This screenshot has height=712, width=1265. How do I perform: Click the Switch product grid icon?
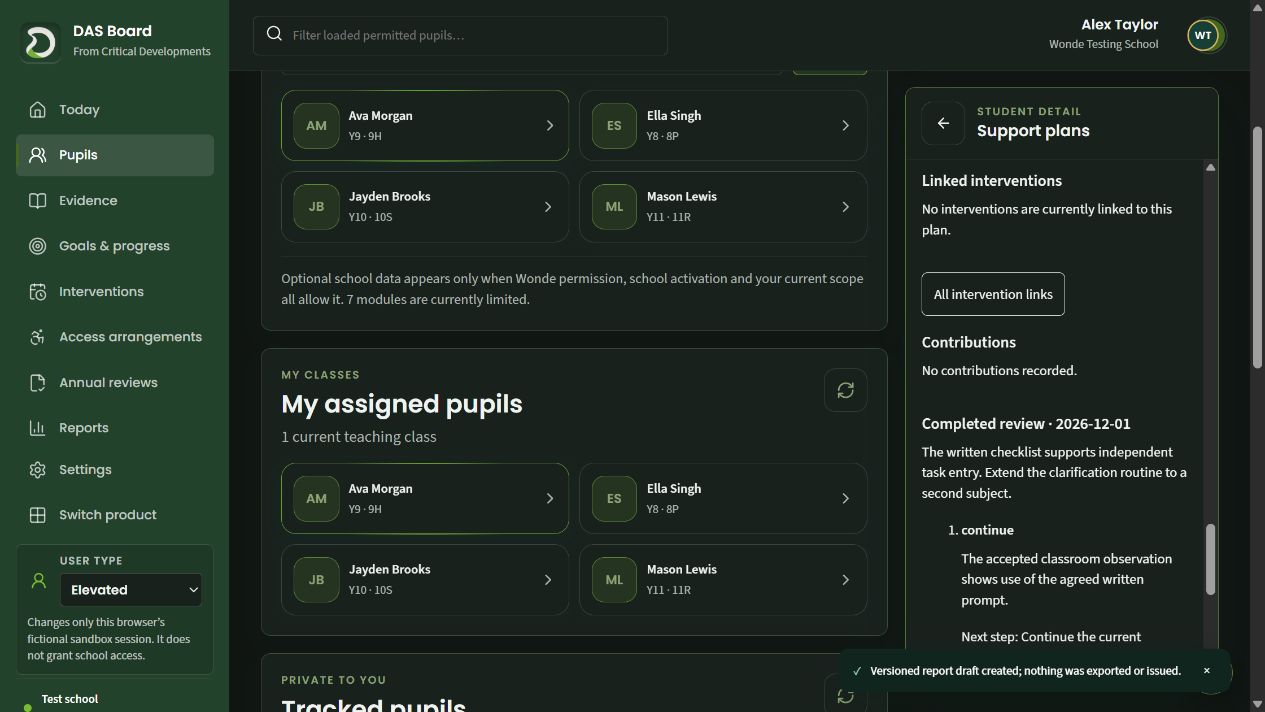pyautogui.click(x=38, y=515)
